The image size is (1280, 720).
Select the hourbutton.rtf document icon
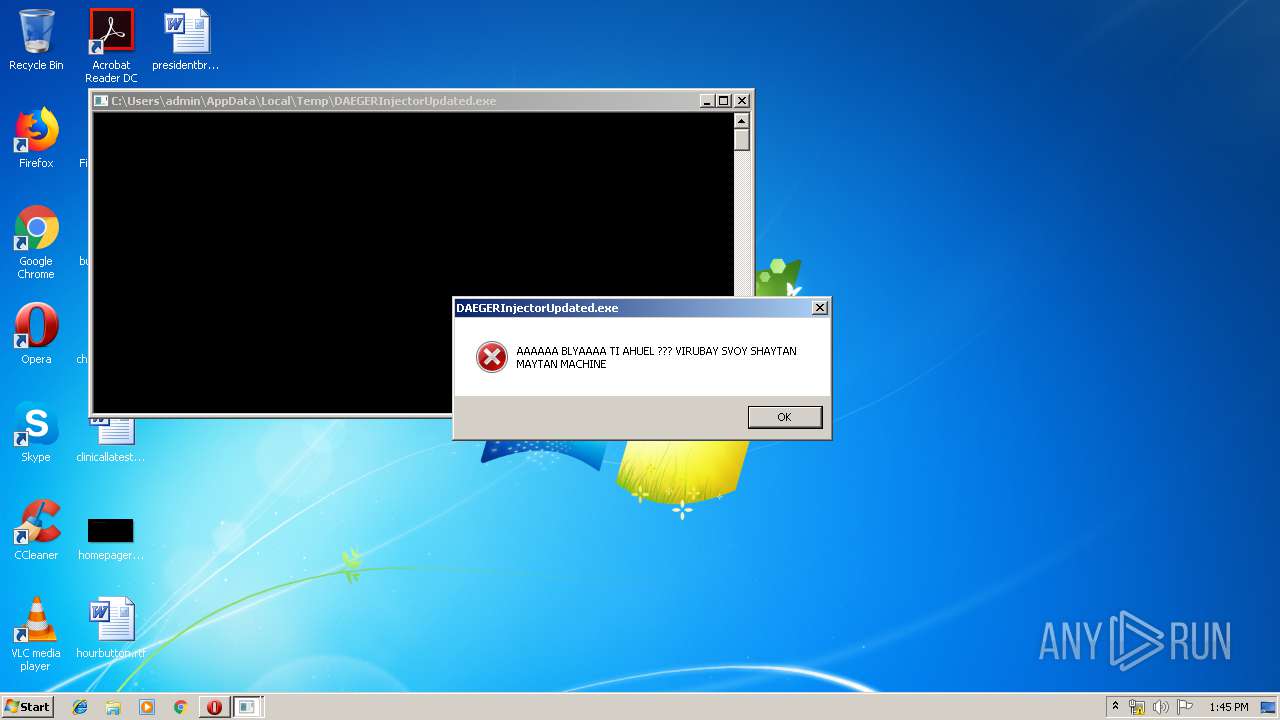[110, 628]
